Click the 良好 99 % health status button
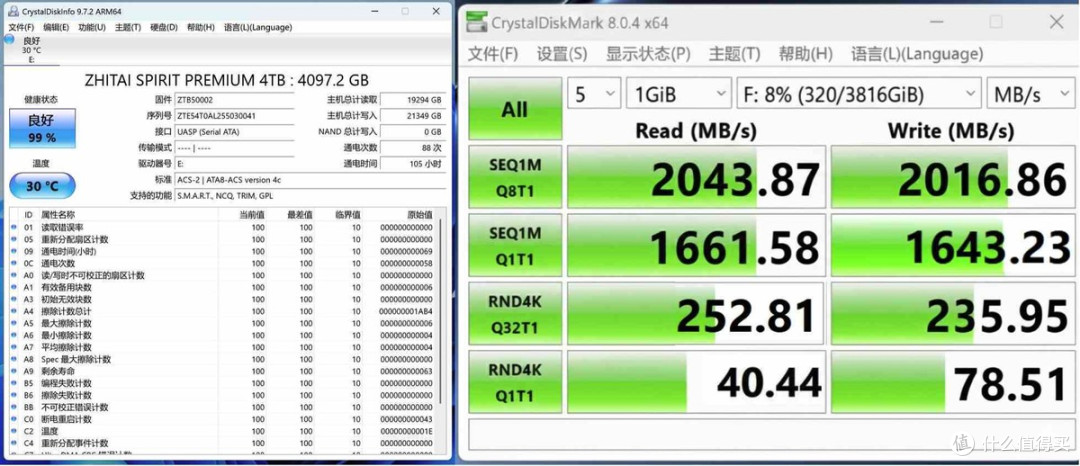 coord(42,128)
